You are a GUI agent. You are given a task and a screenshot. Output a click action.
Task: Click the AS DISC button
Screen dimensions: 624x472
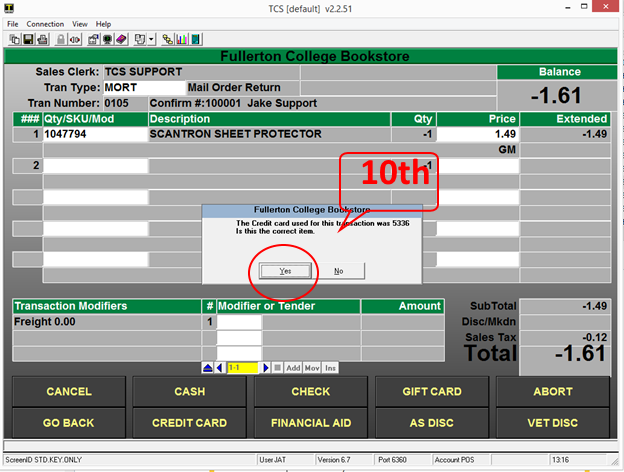tap(432, 423)
